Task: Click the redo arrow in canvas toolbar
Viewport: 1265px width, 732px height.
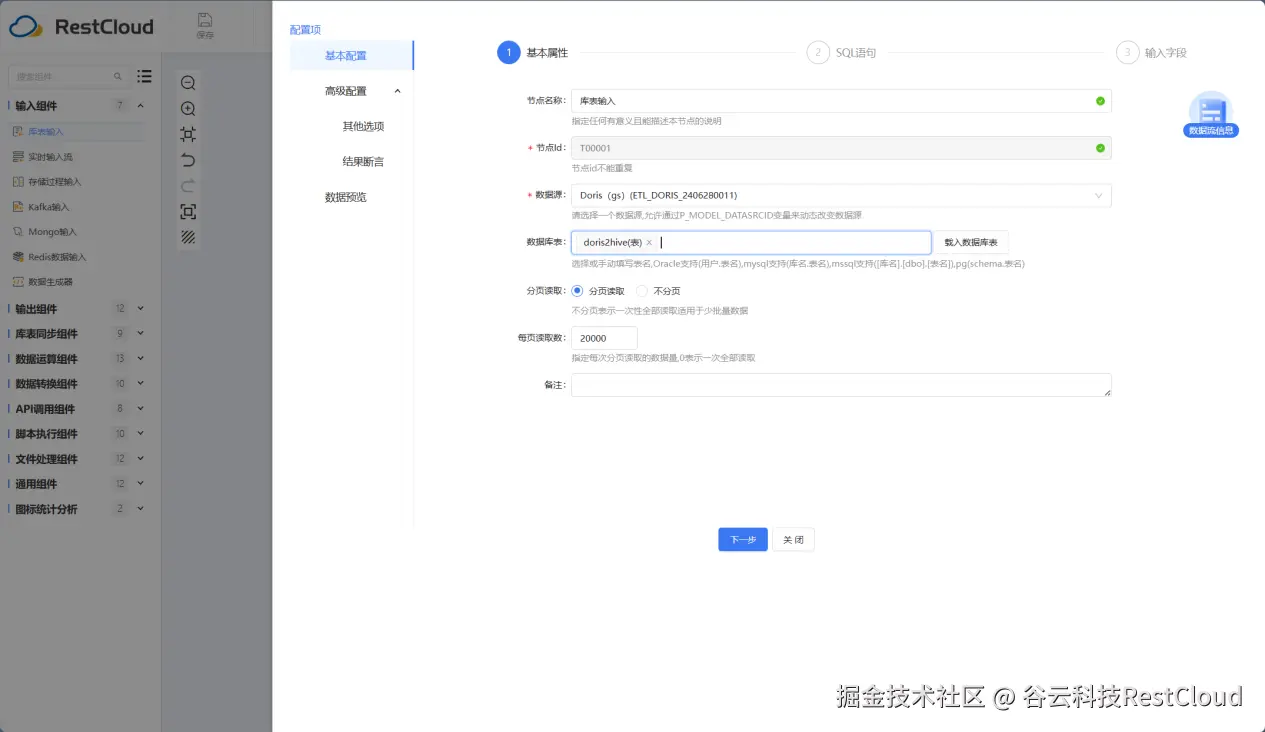Action: pyautogui.click(x=188, y=186)
